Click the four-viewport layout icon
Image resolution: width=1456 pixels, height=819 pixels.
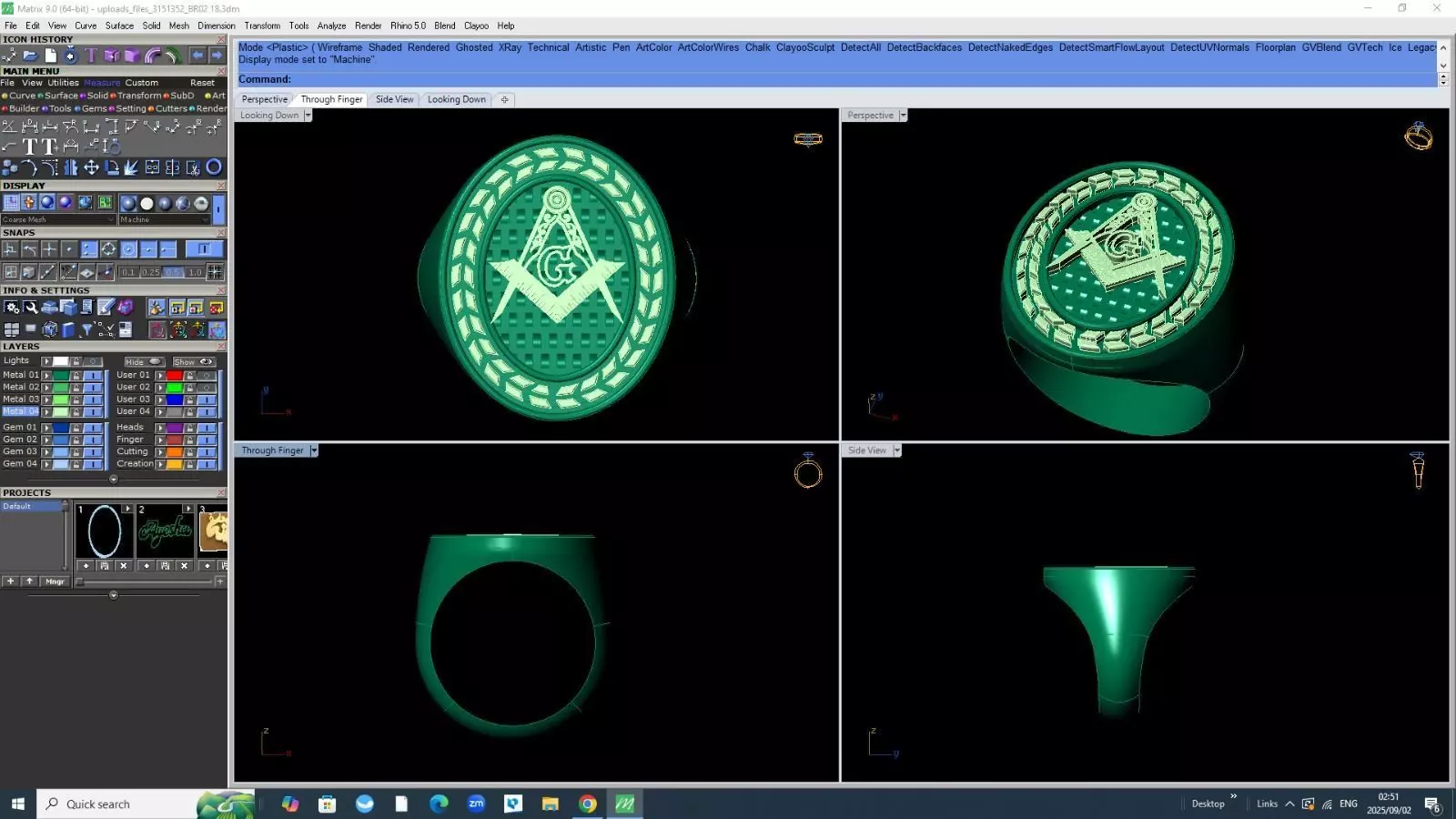click(x=12, y=329)
